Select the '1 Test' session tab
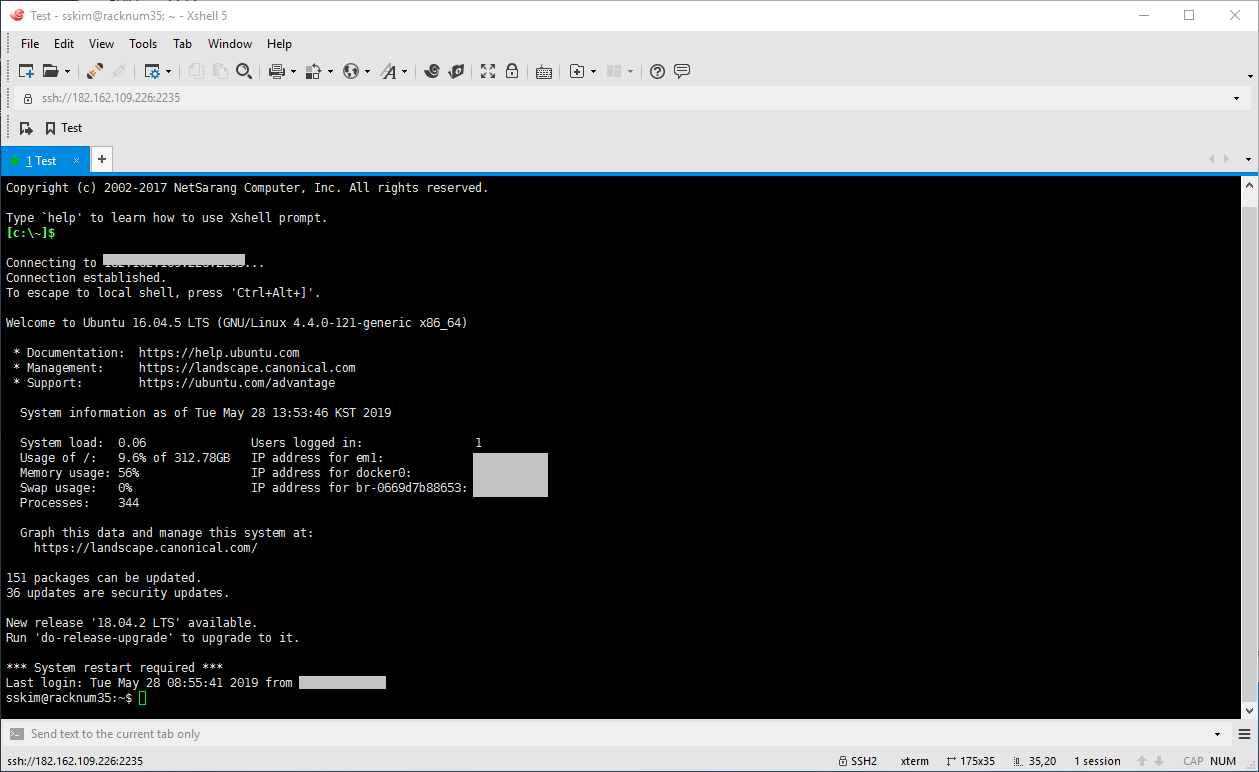 pos(45,160)
